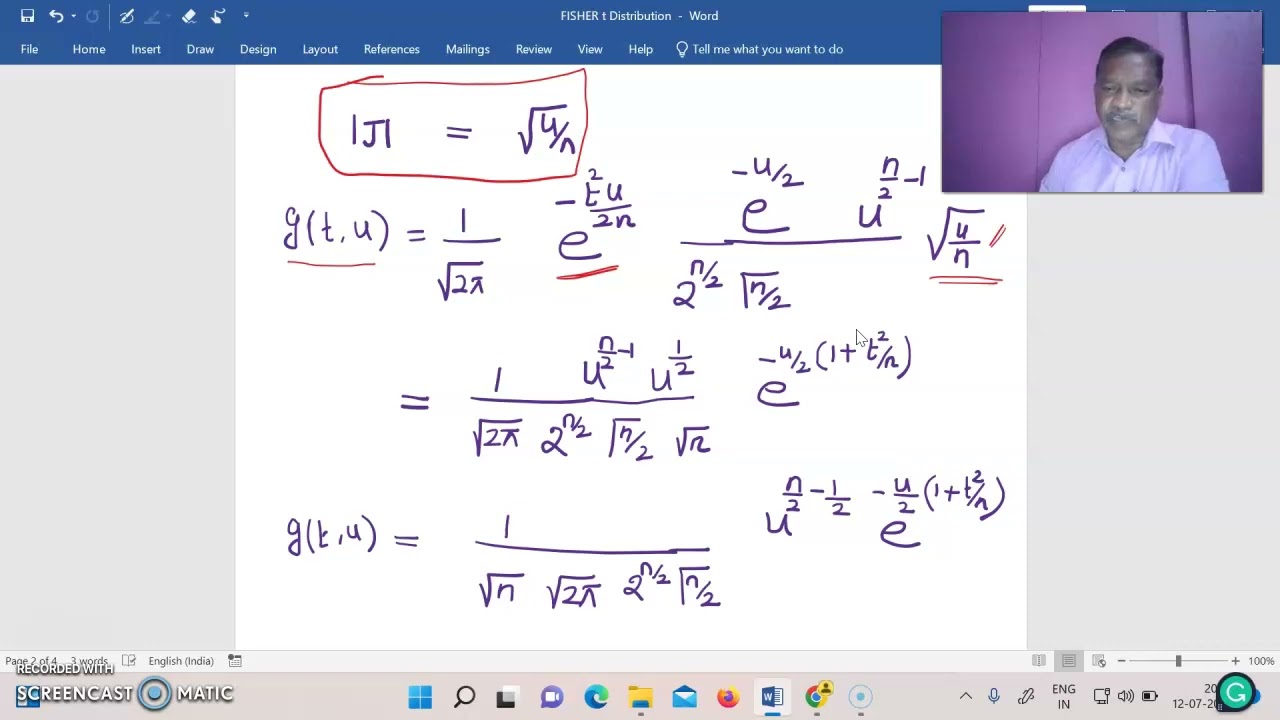Switch input language ENG IN
This screenshot has height=720, width=1280.
[x=1064, y=697]
